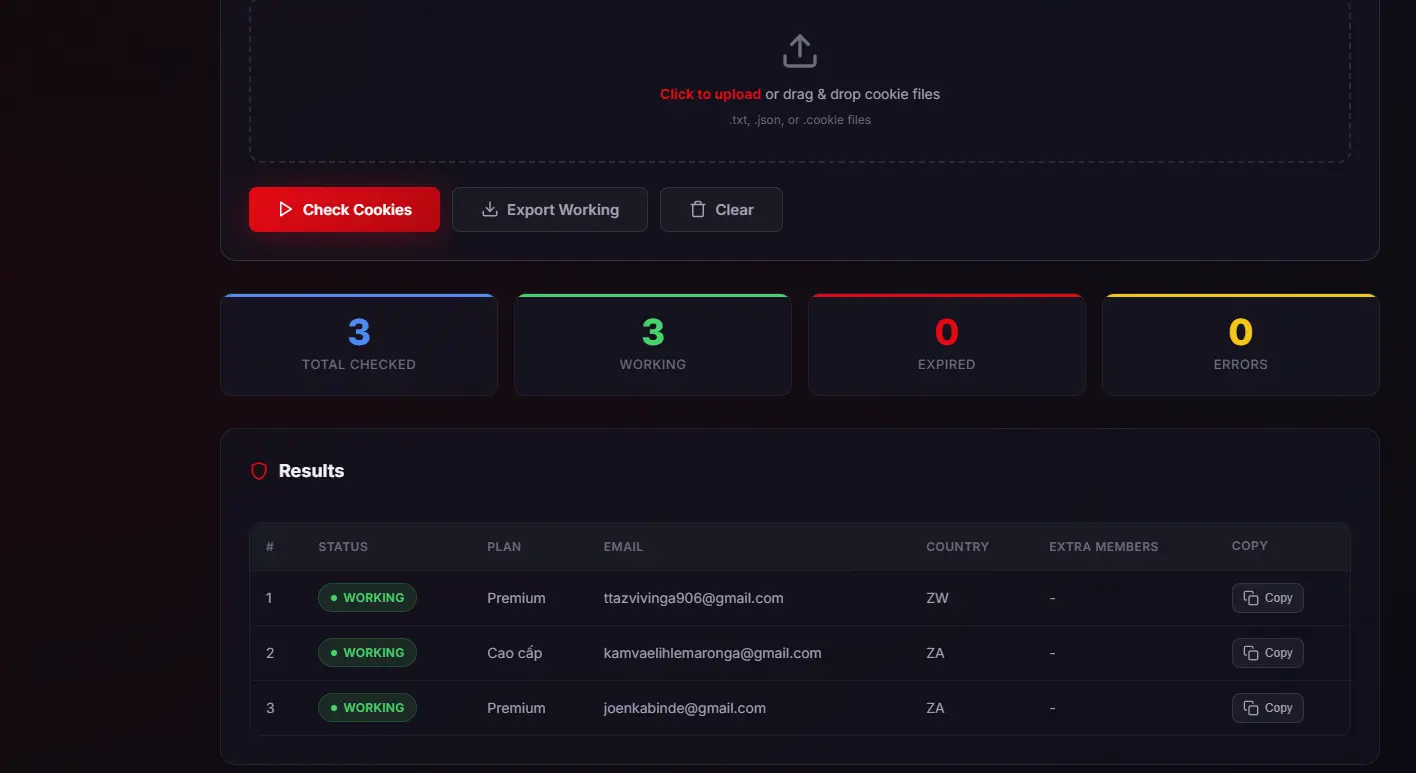Click the Export Working button
This screenshot has width=1416, height=773.
(550, 209)
